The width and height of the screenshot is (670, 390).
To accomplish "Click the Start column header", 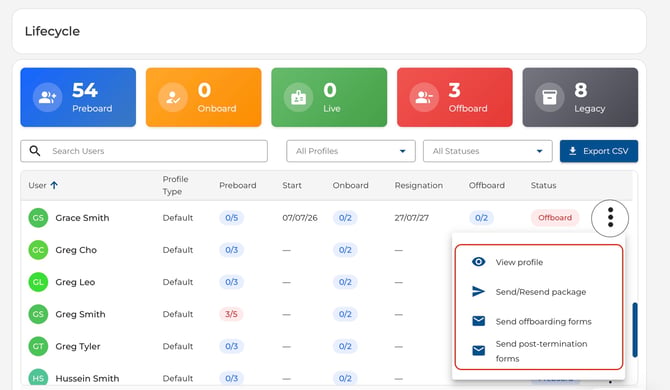I will point(292,185).
